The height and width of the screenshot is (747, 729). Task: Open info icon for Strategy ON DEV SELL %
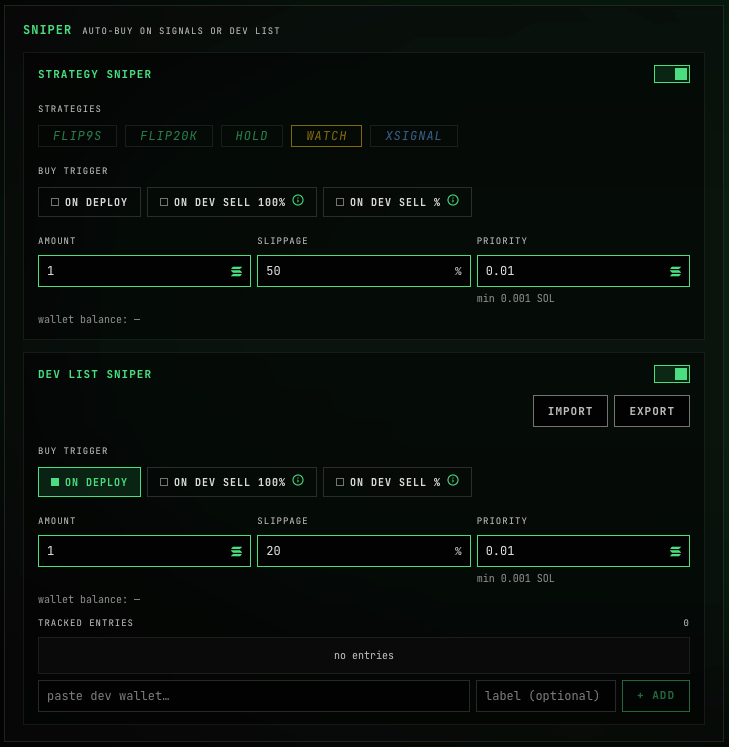pyautogui.click(x=453, y=200)
